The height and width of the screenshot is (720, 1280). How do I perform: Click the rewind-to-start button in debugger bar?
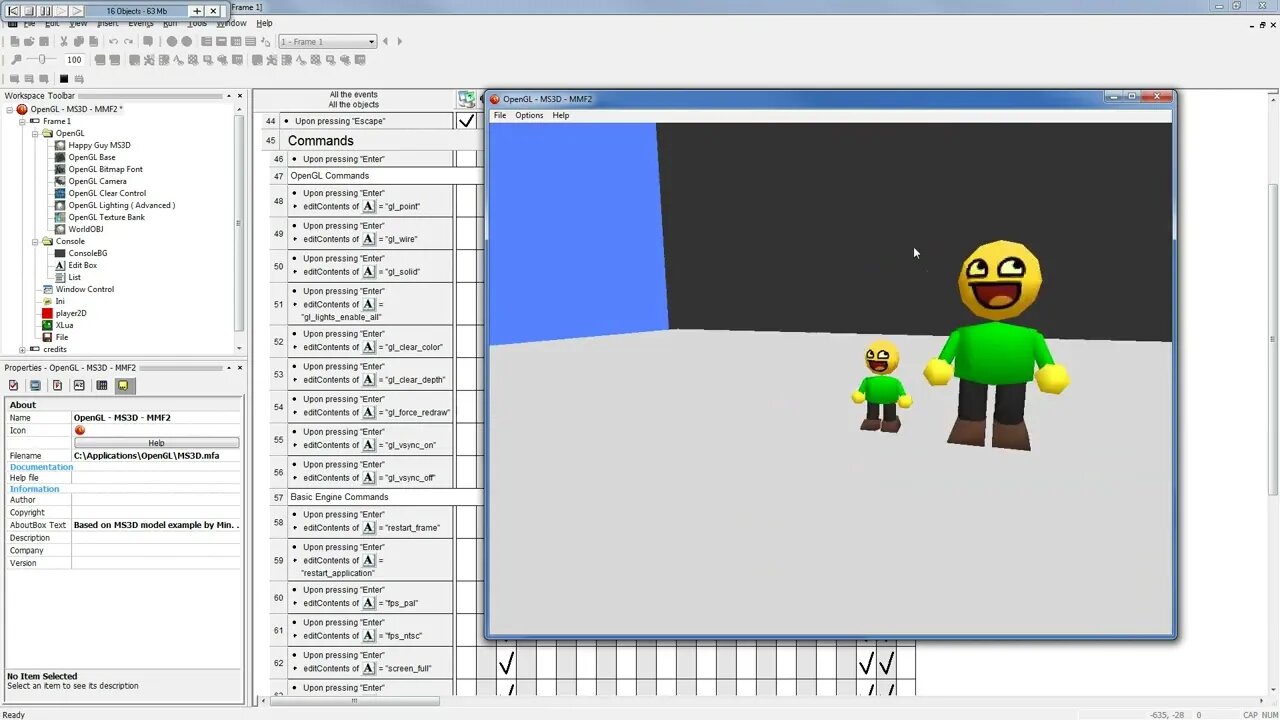click(x=13, y=11)
